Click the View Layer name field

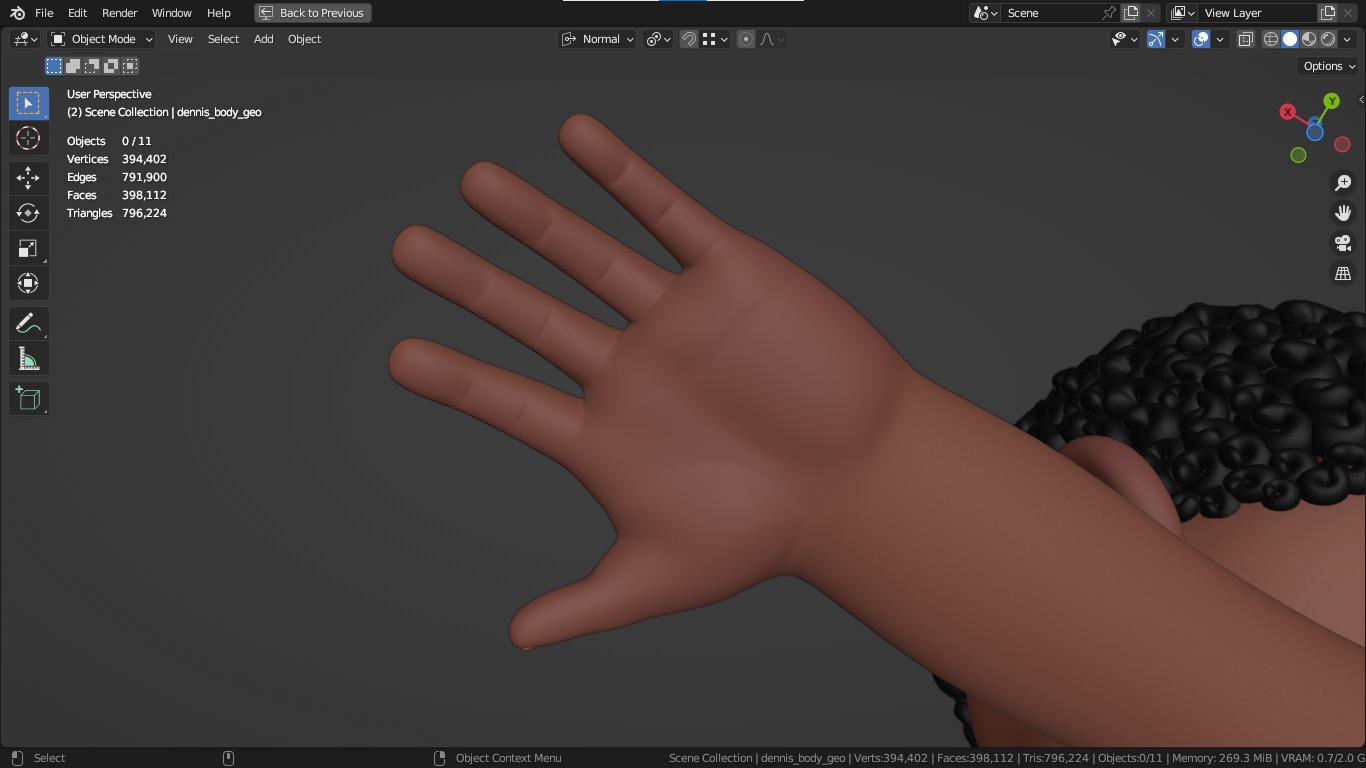tap(1258, 13)
